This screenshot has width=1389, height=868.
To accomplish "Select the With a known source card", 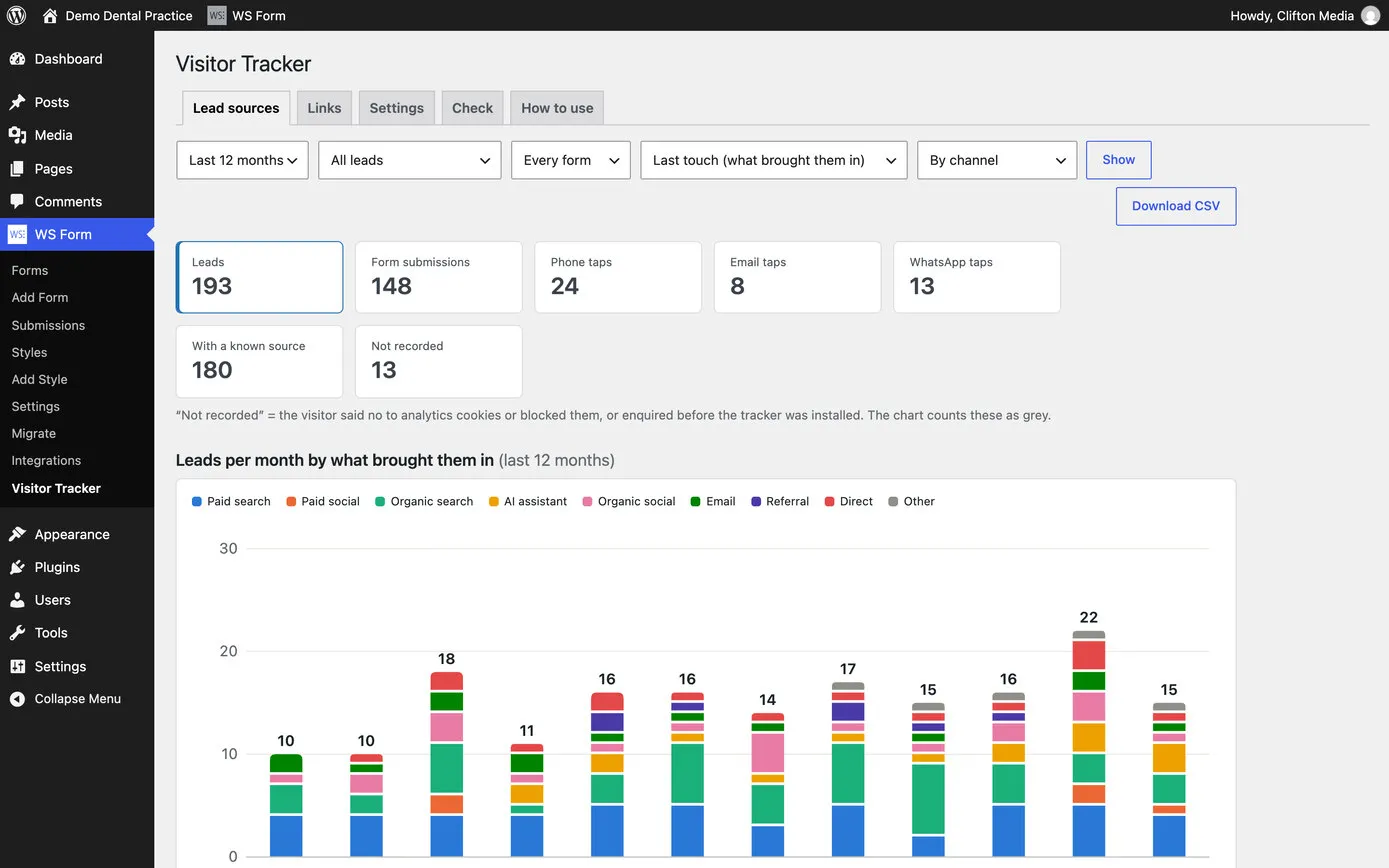I will [x=259, y=361].
